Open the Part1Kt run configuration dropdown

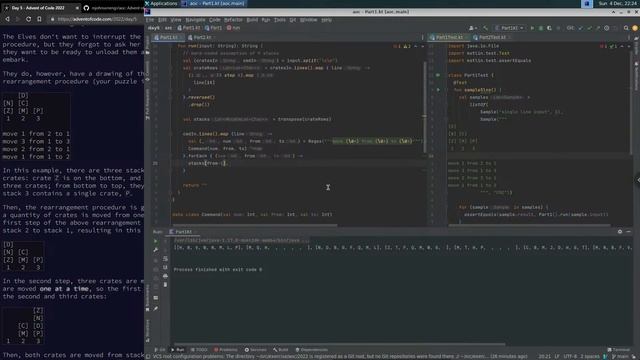509,28
